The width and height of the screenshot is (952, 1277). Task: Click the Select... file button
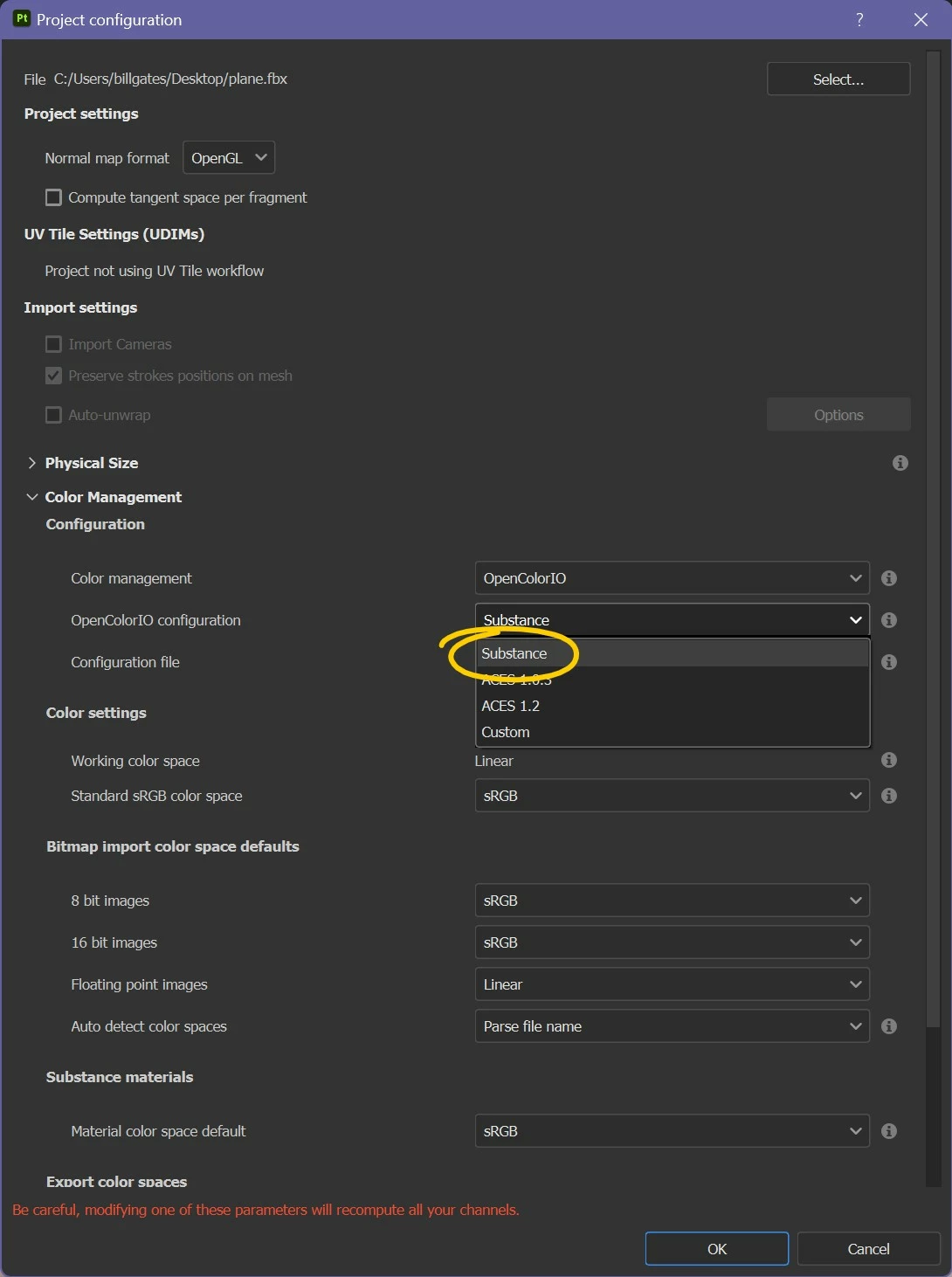838,79
